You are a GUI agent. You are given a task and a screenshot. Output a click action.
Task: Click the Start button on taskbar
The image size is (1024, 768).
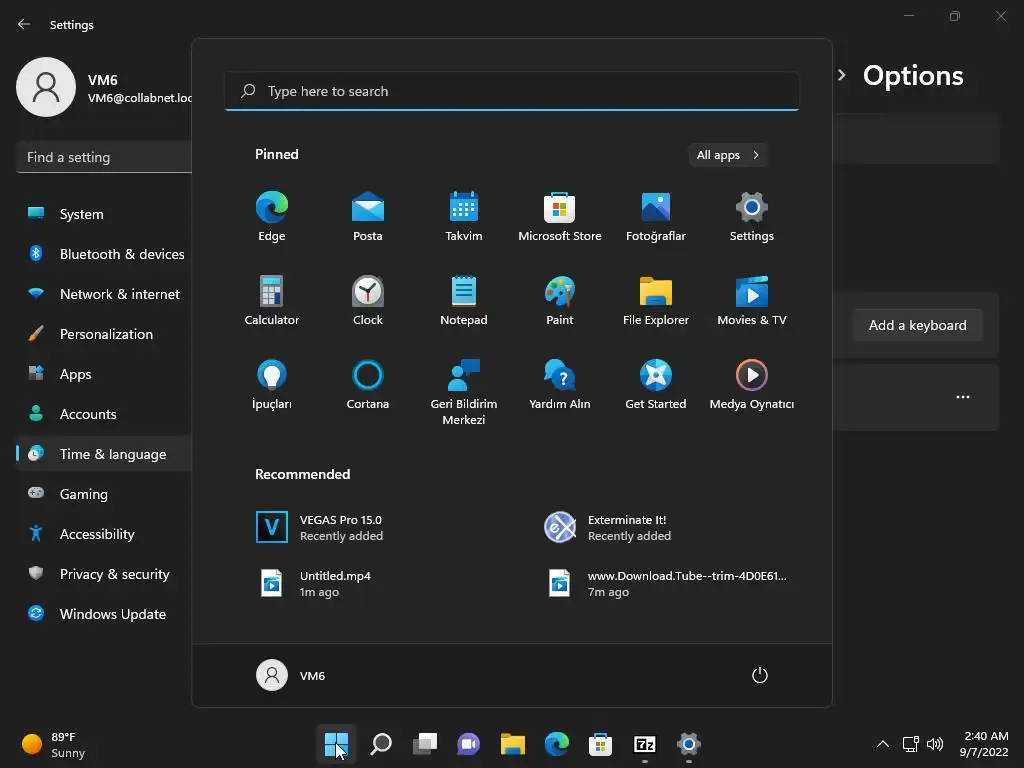click(336, 744)
